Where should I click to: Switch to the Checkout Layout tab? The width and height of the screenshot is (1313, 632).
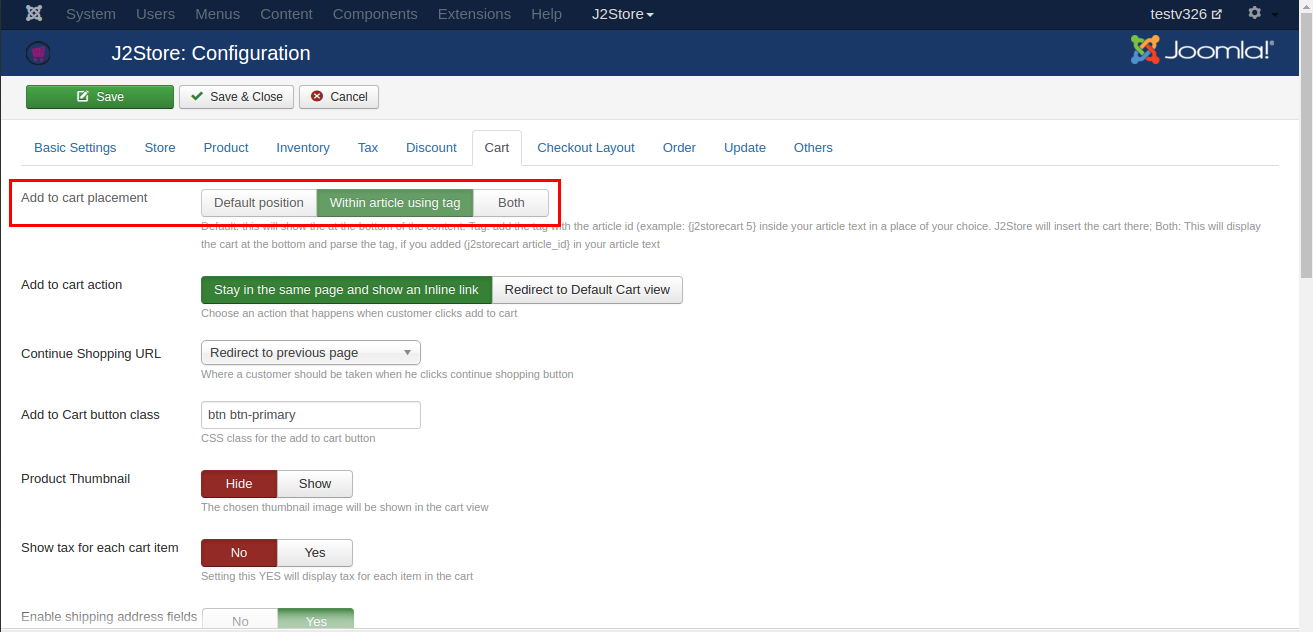tap(586, 148)
